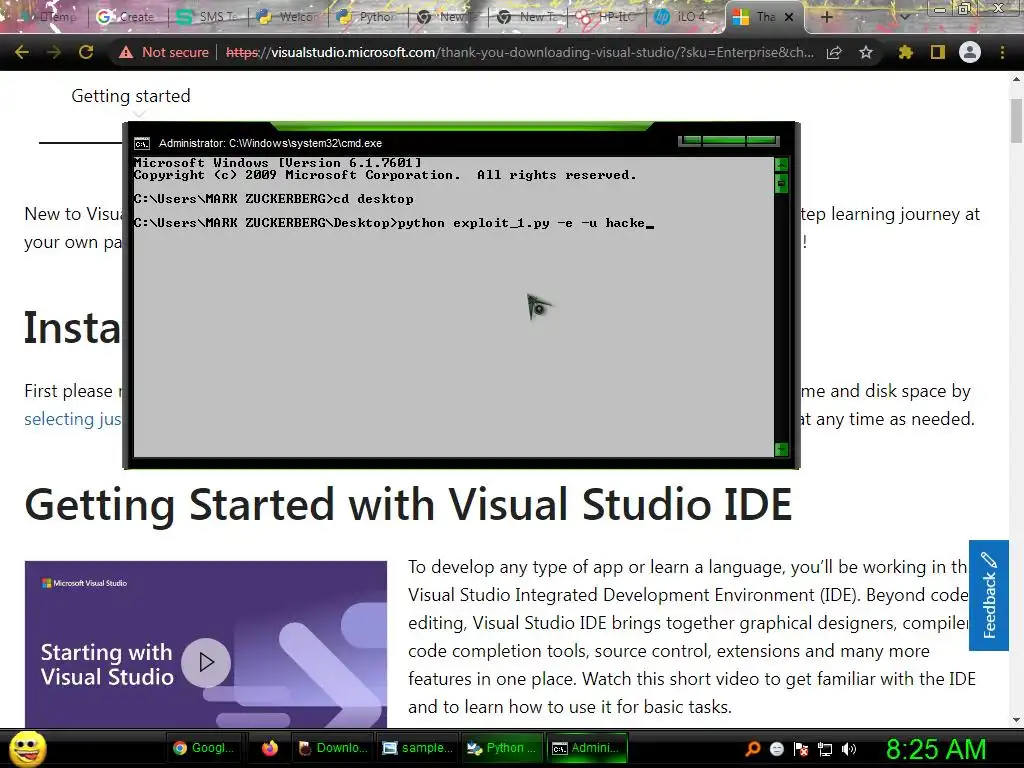The image size is (1024, 768).
Task: Switch to the Welcome Python tab
Action: click(x=287, y=17)
